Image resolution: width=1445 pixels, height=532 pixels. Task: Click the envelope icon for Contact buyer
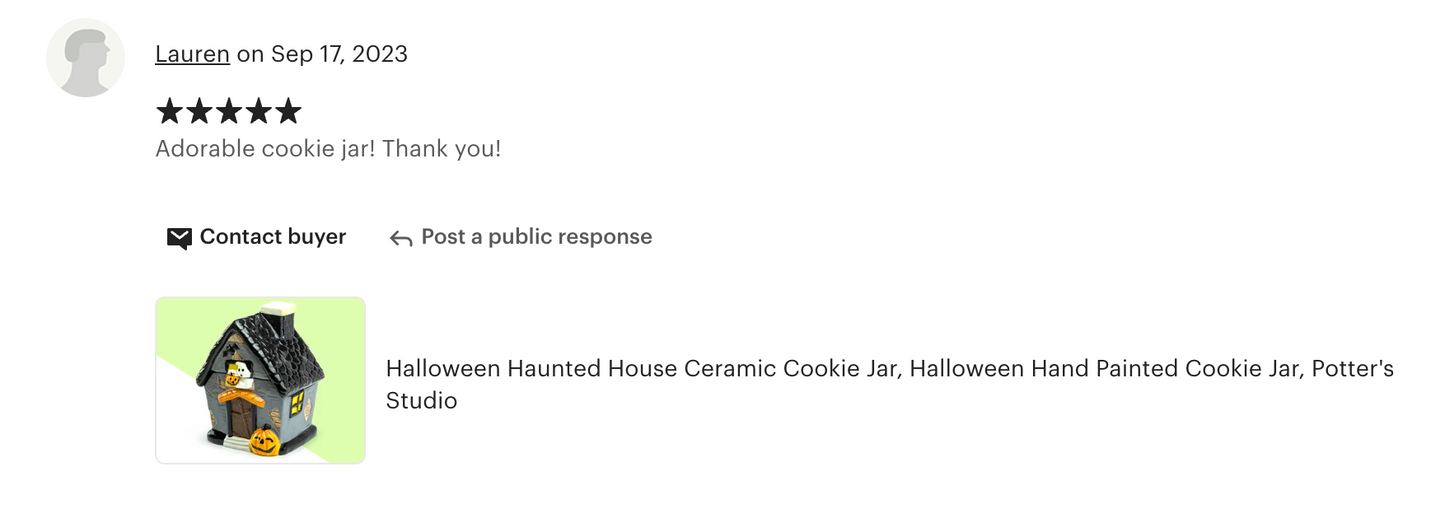(179, 238)
